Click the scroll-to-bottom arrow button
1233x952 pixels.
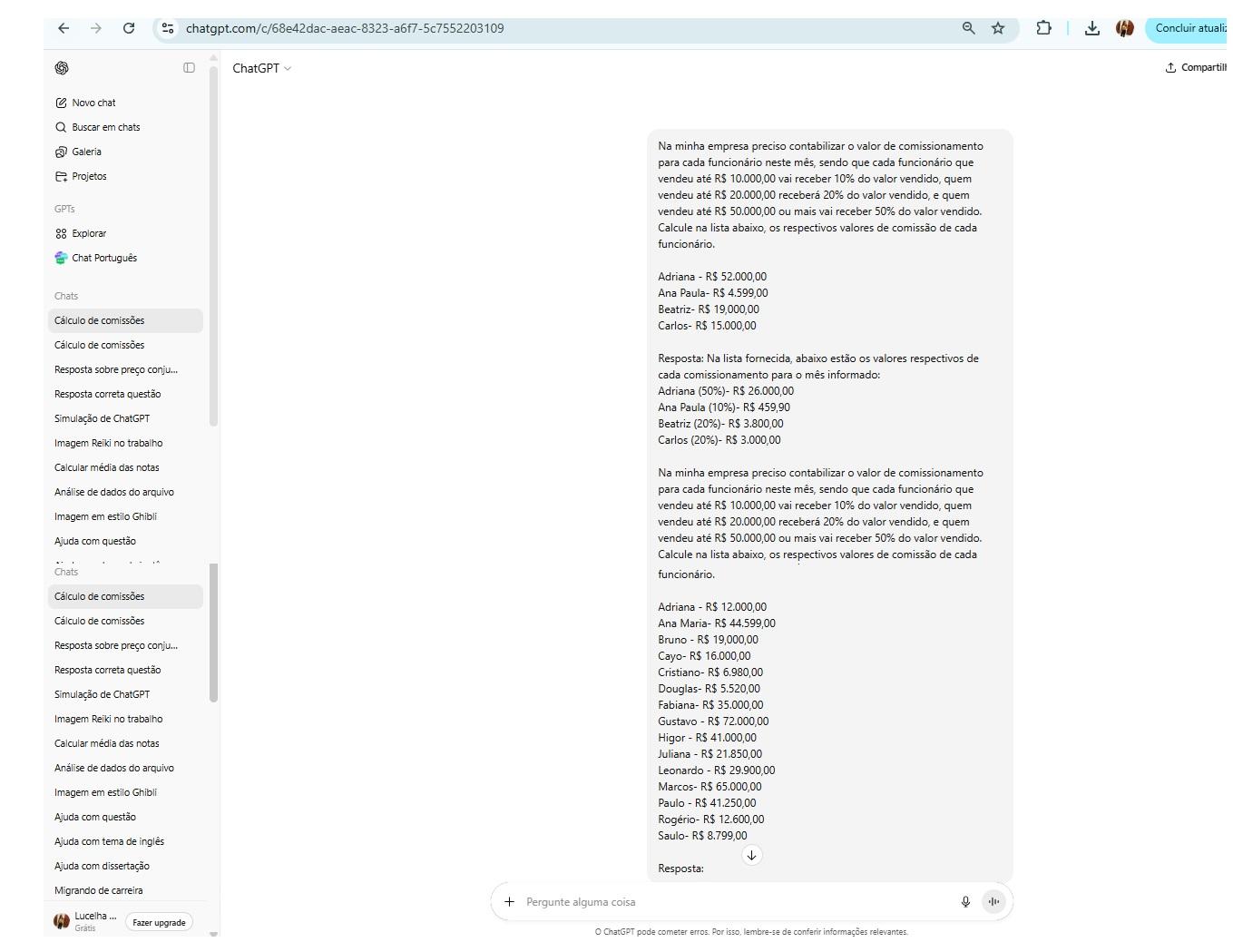[751, 855]
